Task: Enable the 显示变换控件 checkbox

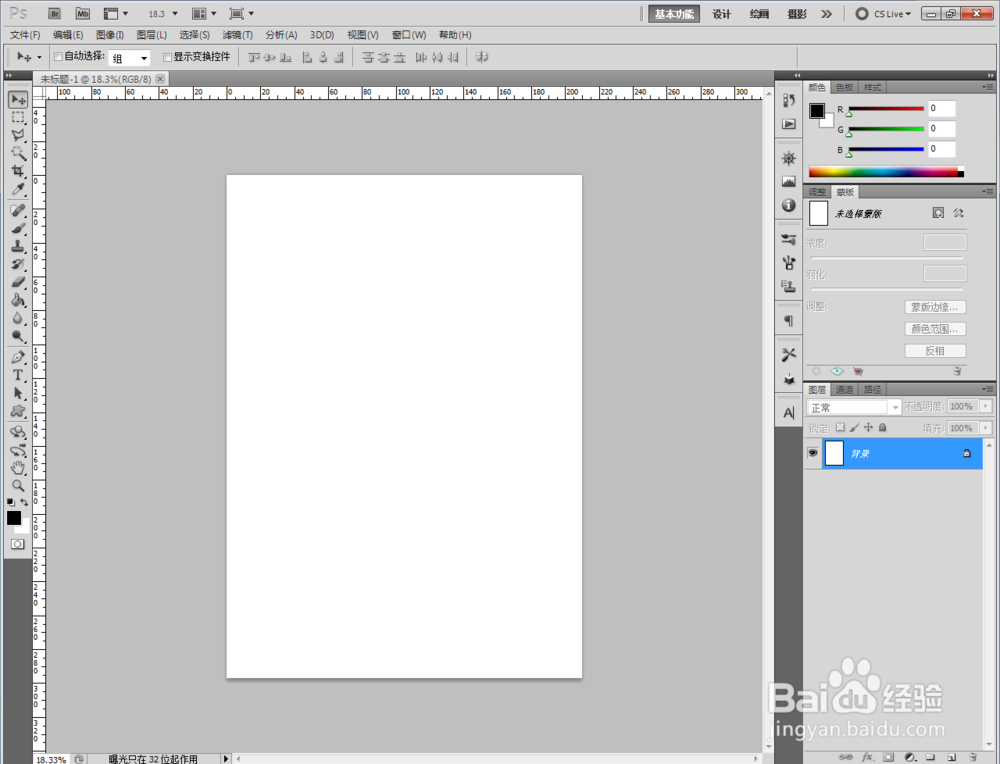Action: 168,57
